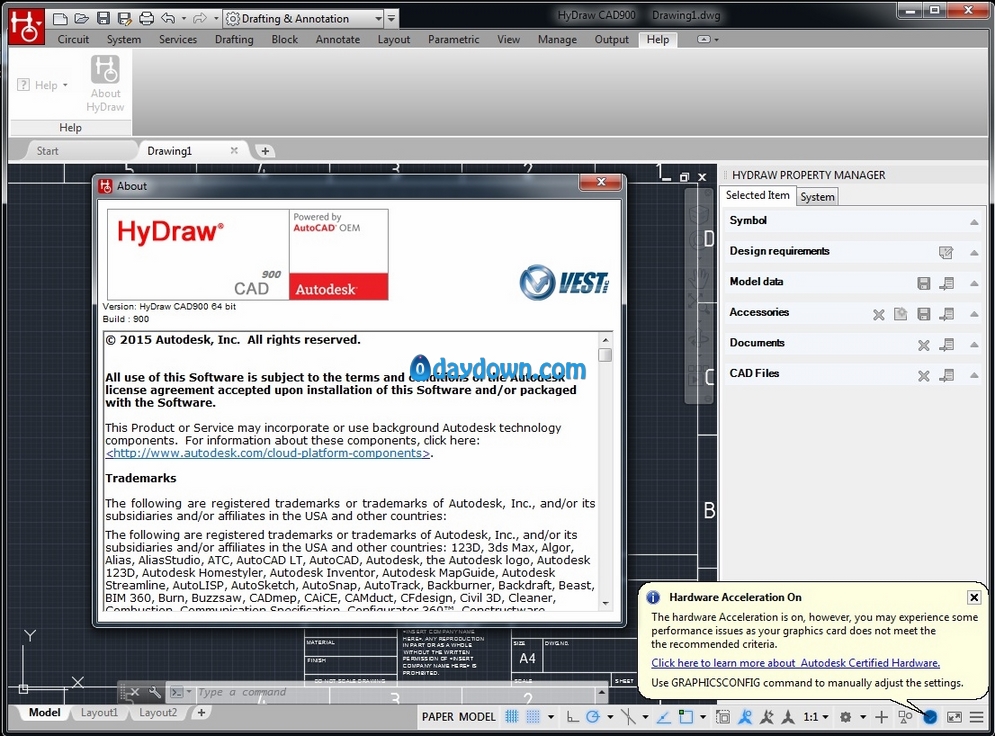Click the annotation scale visibility icon in status bar
This screenshot has width=995, height=736.
[x=745, y=717]
